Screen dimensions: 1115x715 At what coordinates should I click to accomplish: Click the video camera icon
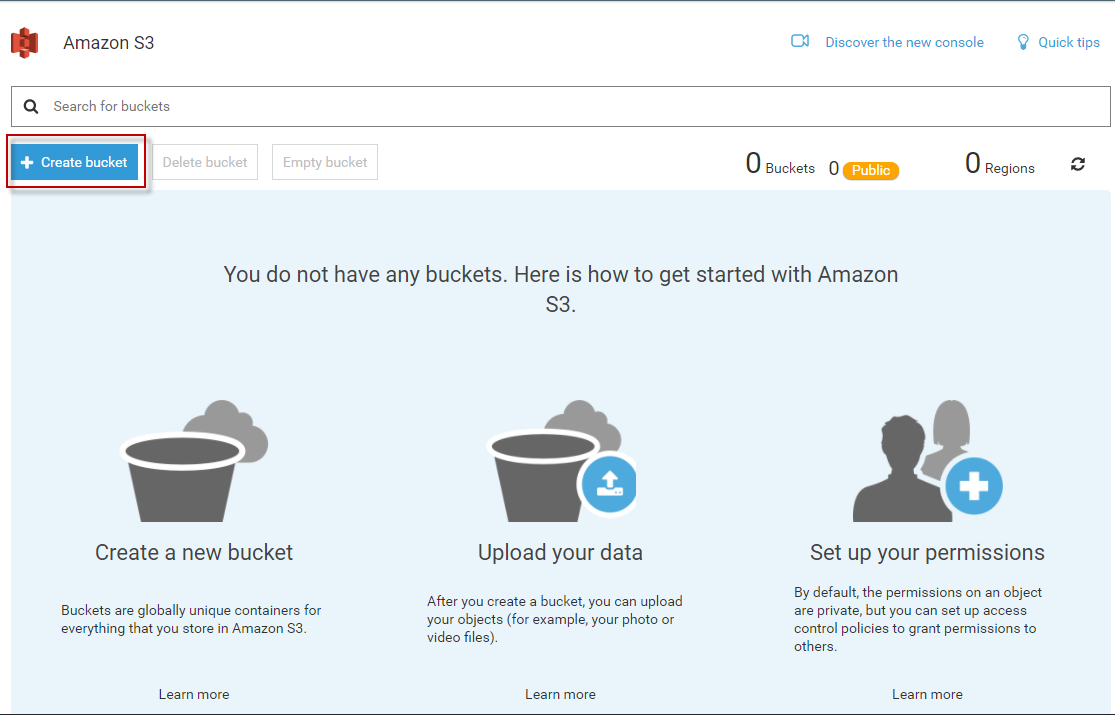800,42
